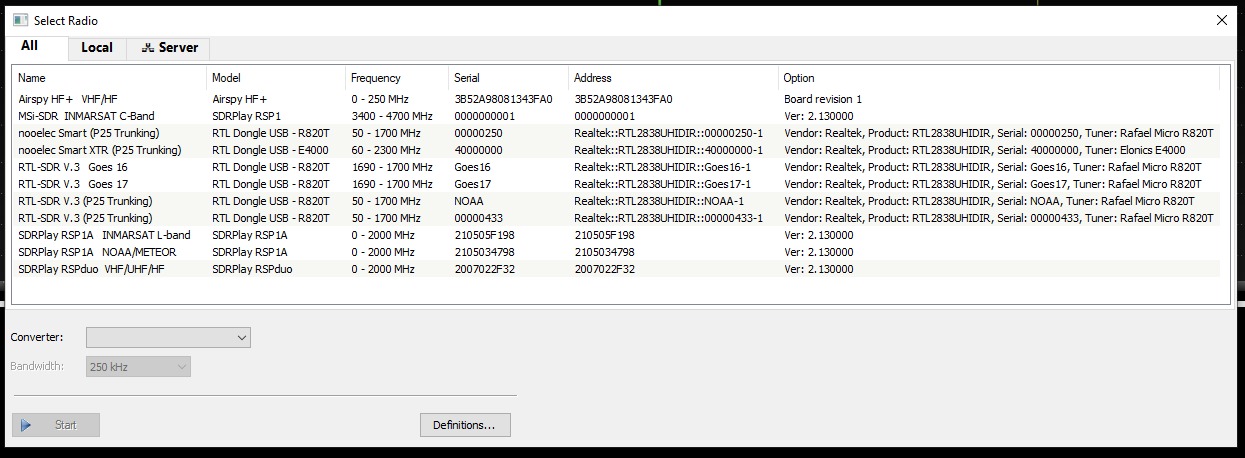The width and height of the screenshot is (1245, 458).
Task: Choose SDRPlay RSP1A NOAA/METEOR entry
Action: click(x=100, y=252)
